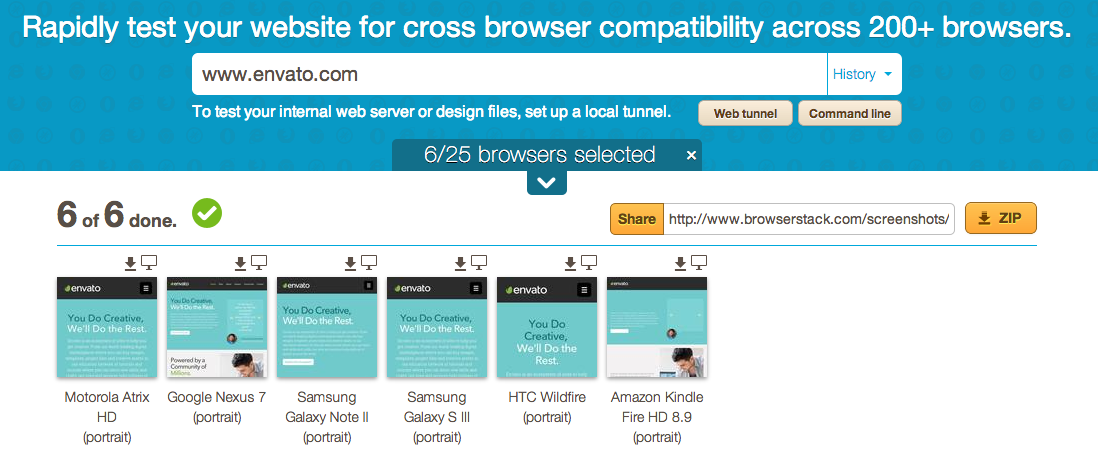
Task: Download the HTC Wildfire screenshot
Action: point(570,263)
